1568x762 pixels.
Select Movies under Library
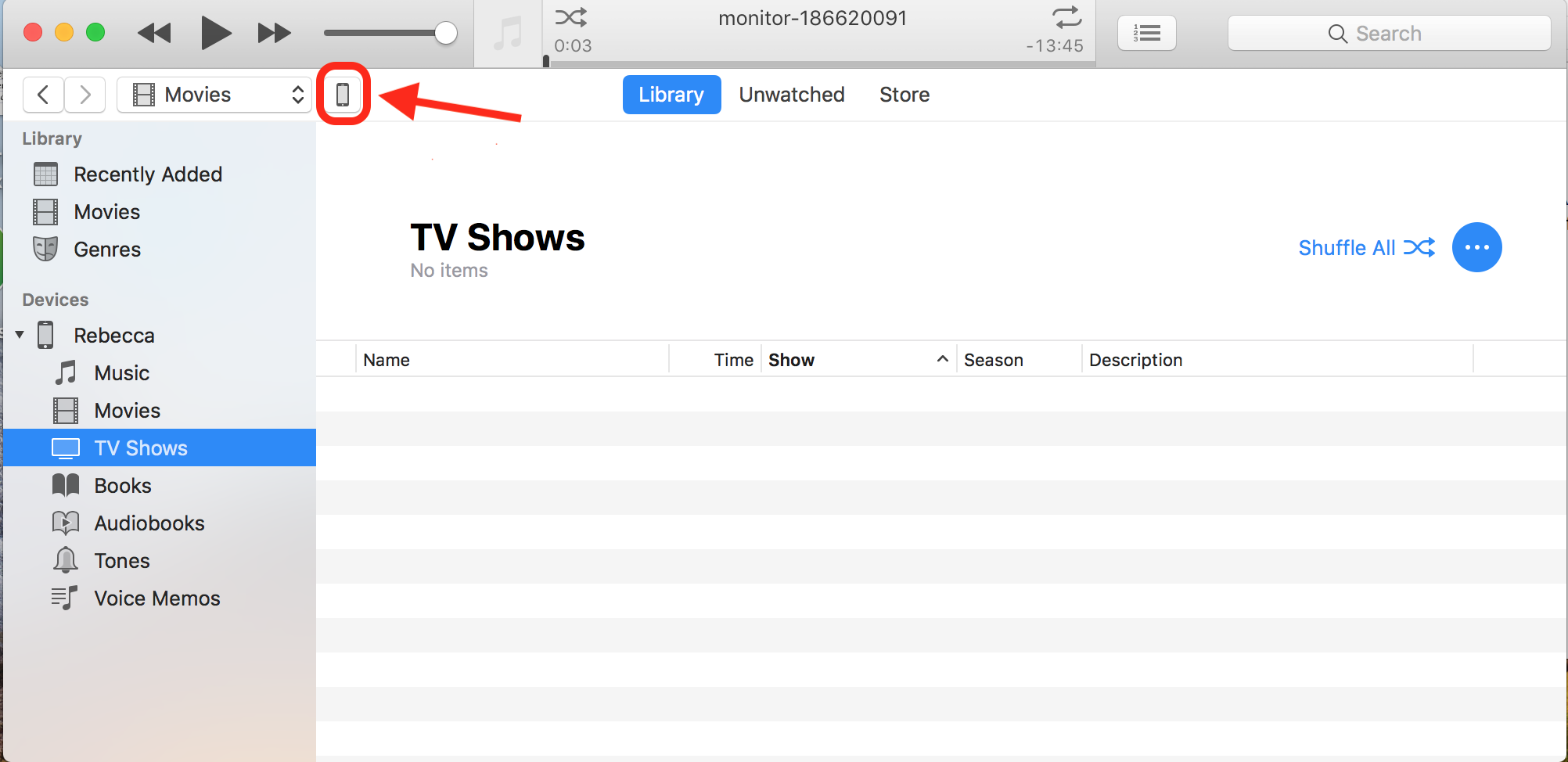(x=160, y=212)
